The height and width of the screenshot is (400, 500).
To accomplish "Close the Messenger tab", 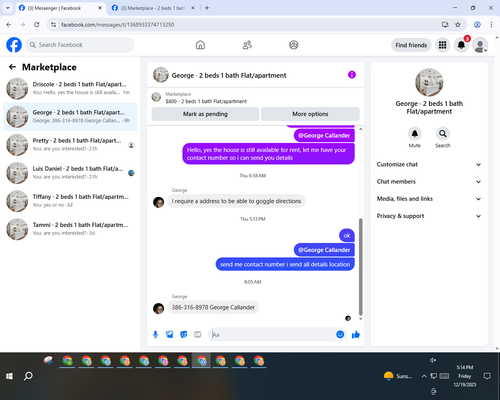I will [x=100, y=8].
